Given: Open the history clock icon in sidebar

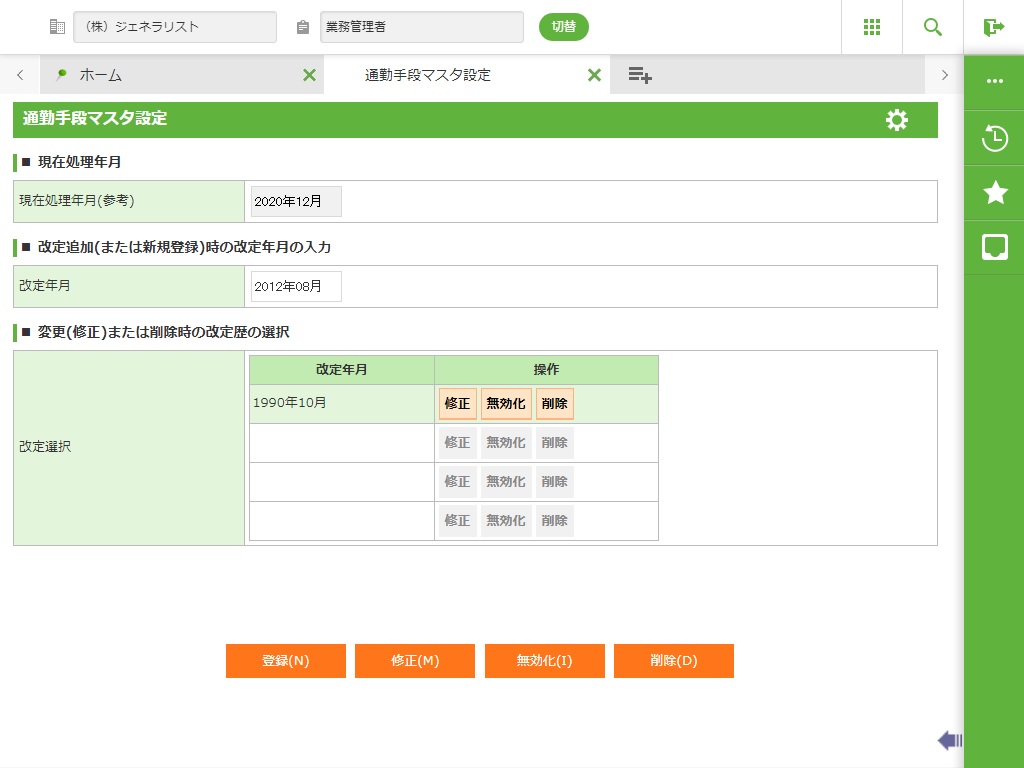Looking at the screenshot, I should click(x=994, y=138).
